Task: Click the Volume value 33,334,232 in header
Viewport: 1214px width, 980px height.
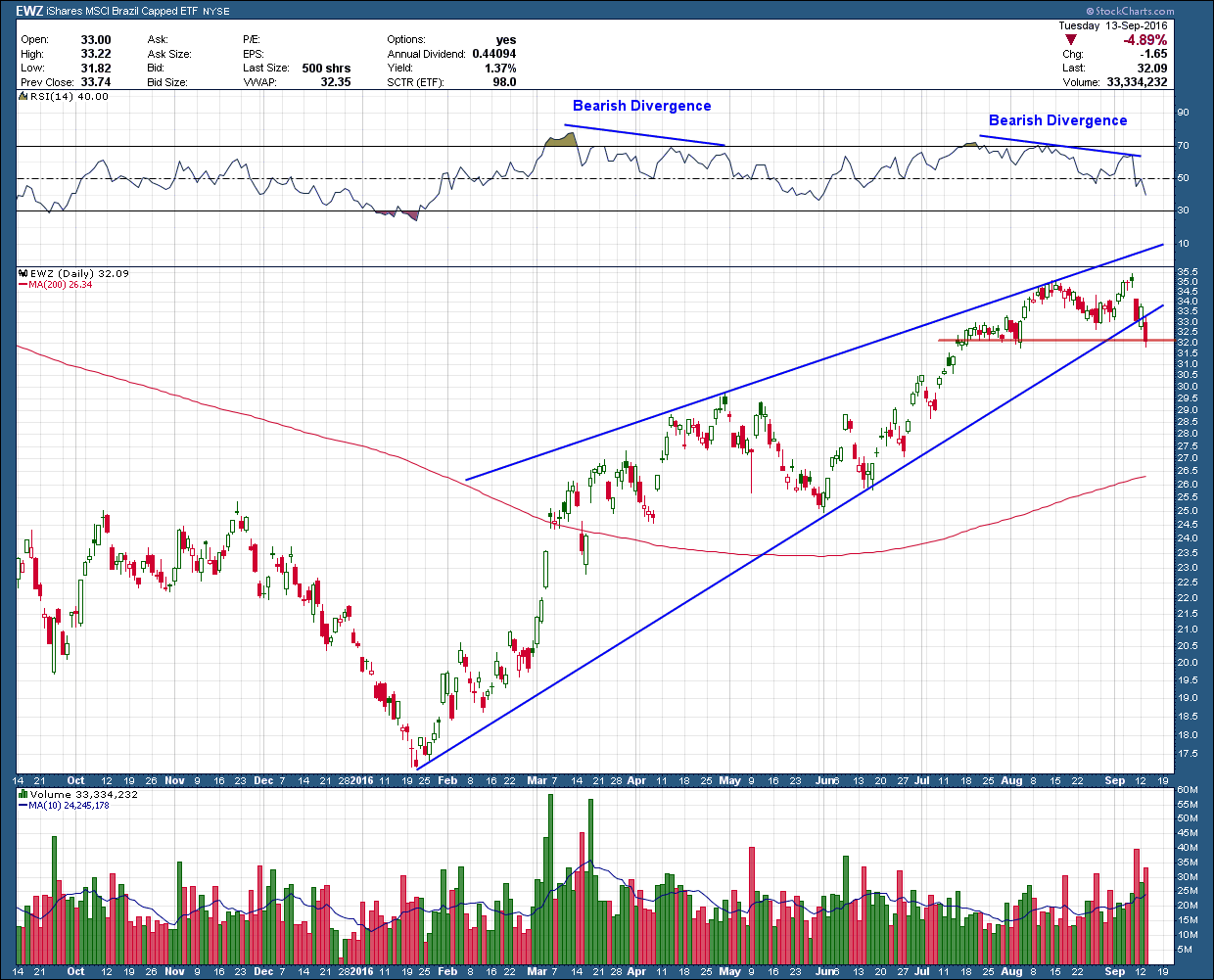Action: pos(1136,82)
